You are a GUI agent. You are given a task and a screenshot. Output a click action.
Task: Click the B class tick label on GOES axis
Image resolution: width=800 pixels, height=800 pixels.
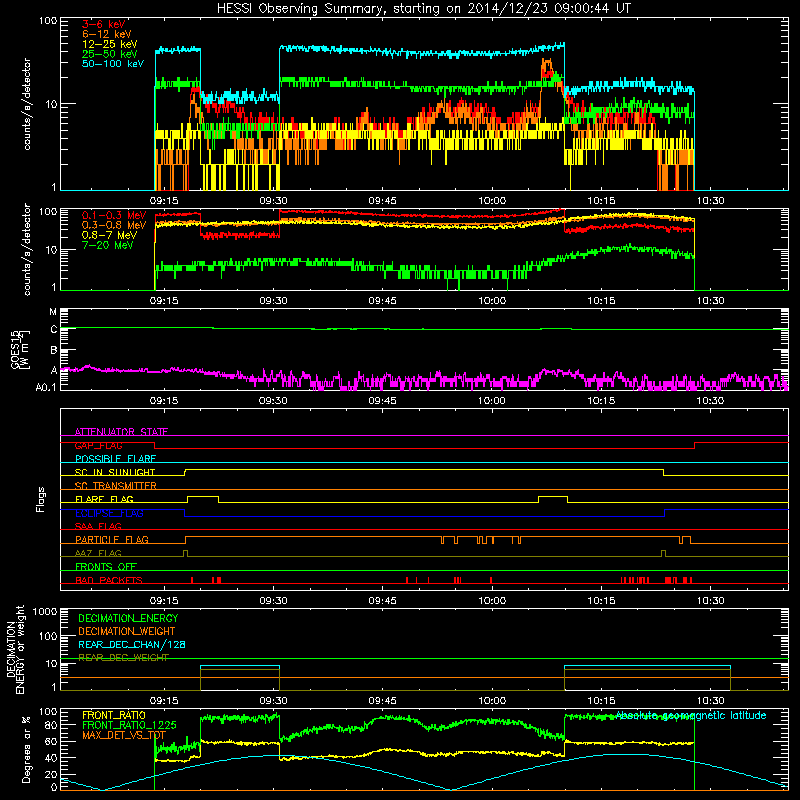[x=54, y=351]
